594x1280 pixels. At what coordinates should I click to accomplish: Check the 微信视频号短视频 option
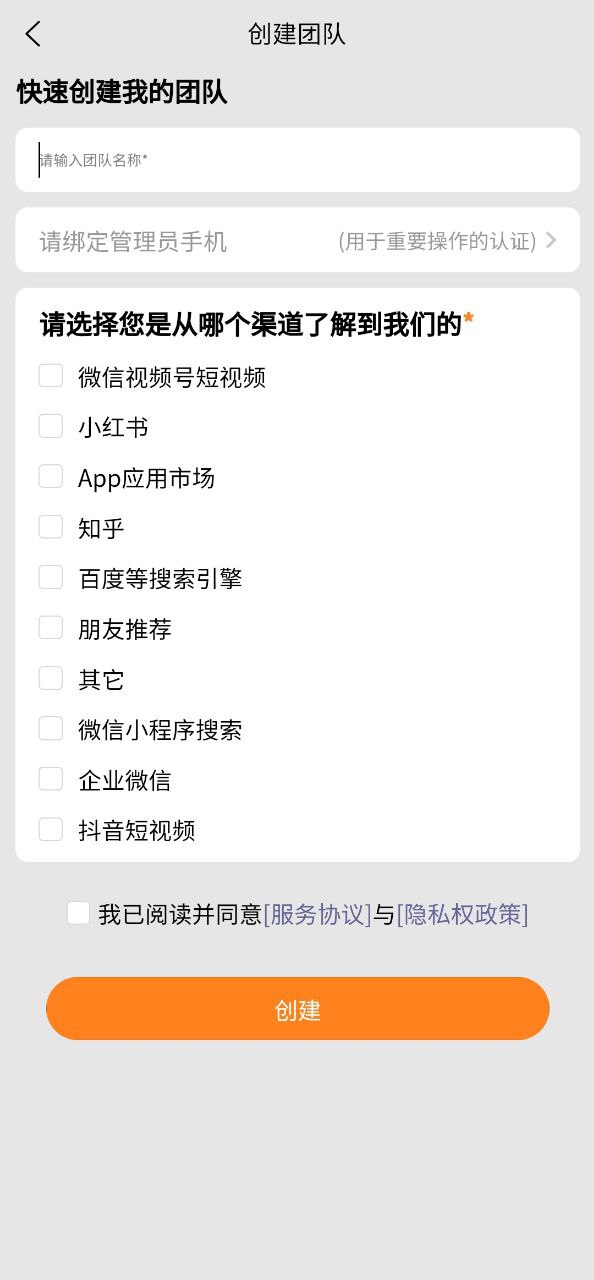(x=51, y=376)
